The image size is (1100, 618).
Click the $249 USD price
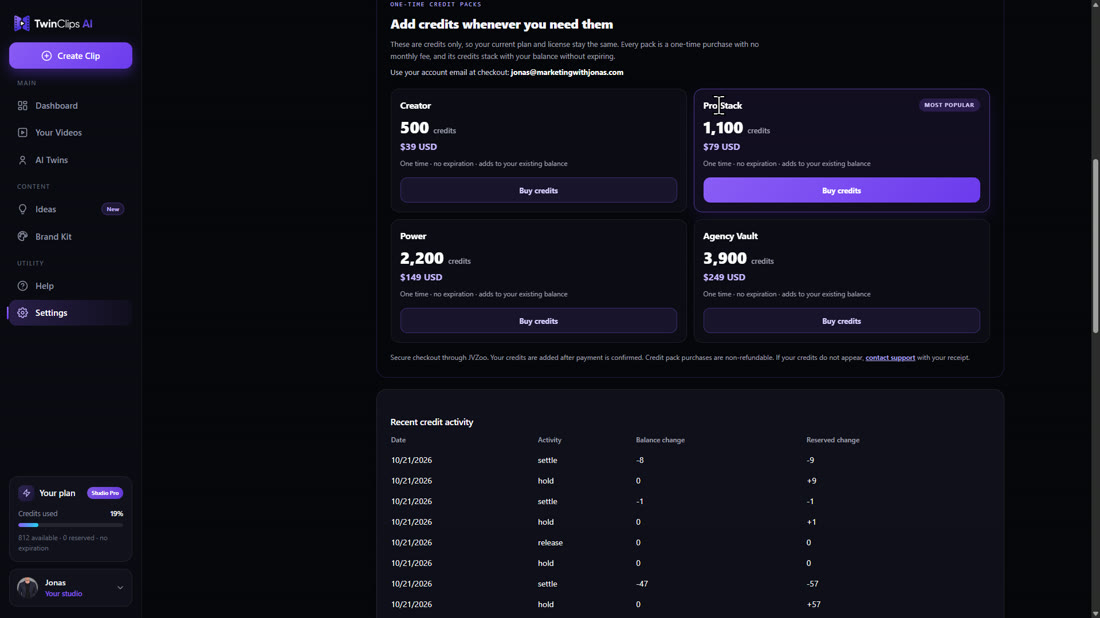724,277
